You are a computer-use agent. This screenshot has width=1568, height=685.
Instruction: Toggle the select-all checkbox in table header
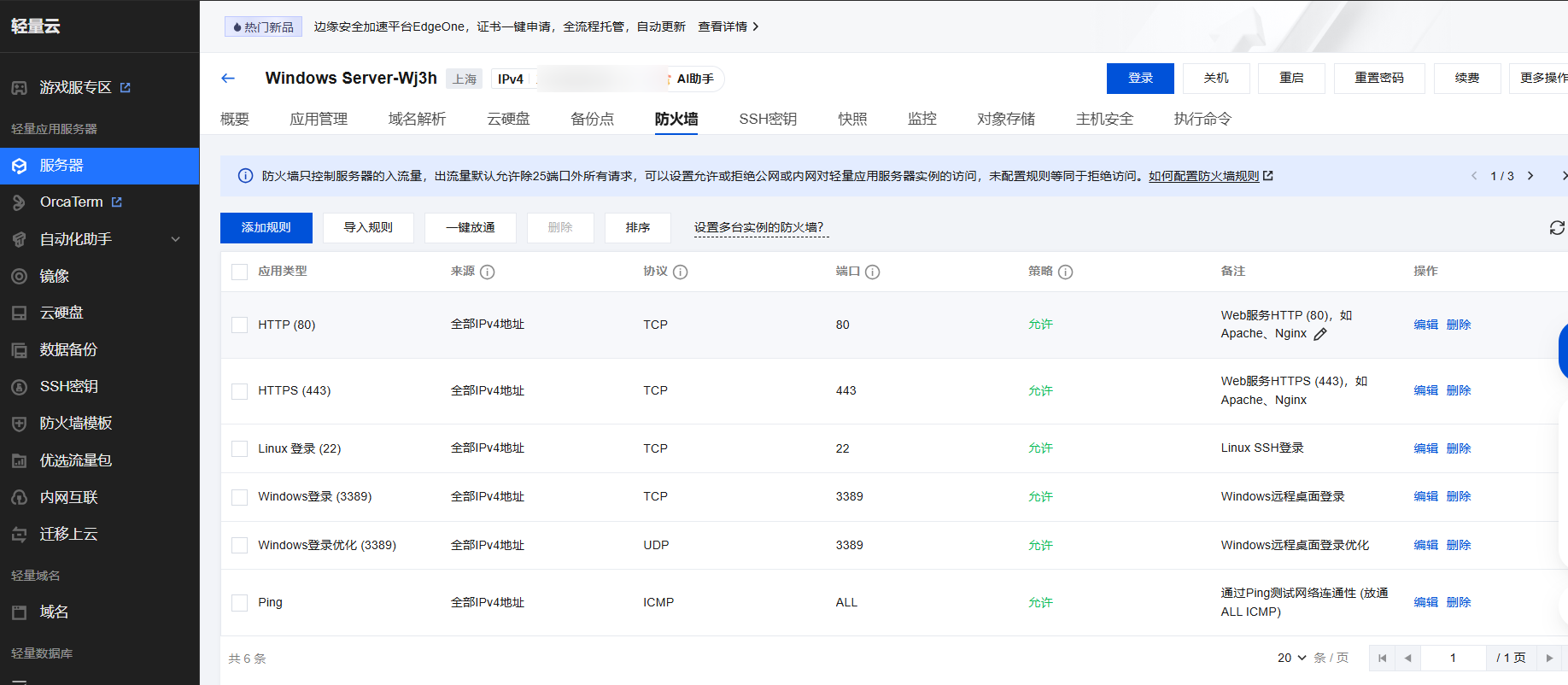click(x=240, y=272)
